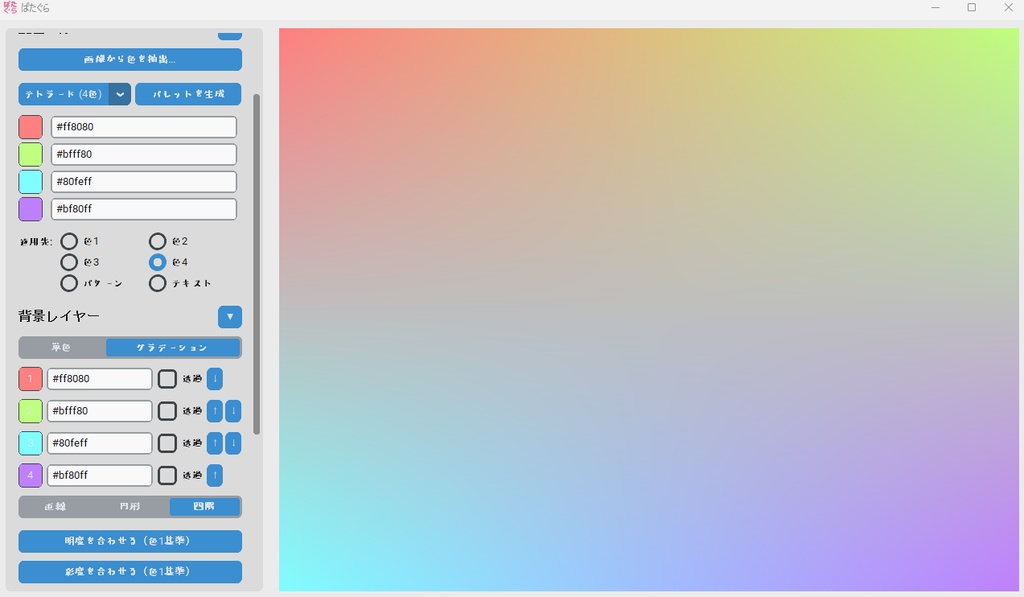Enable 透過 for gradient color 4

(x=167, y=475)
